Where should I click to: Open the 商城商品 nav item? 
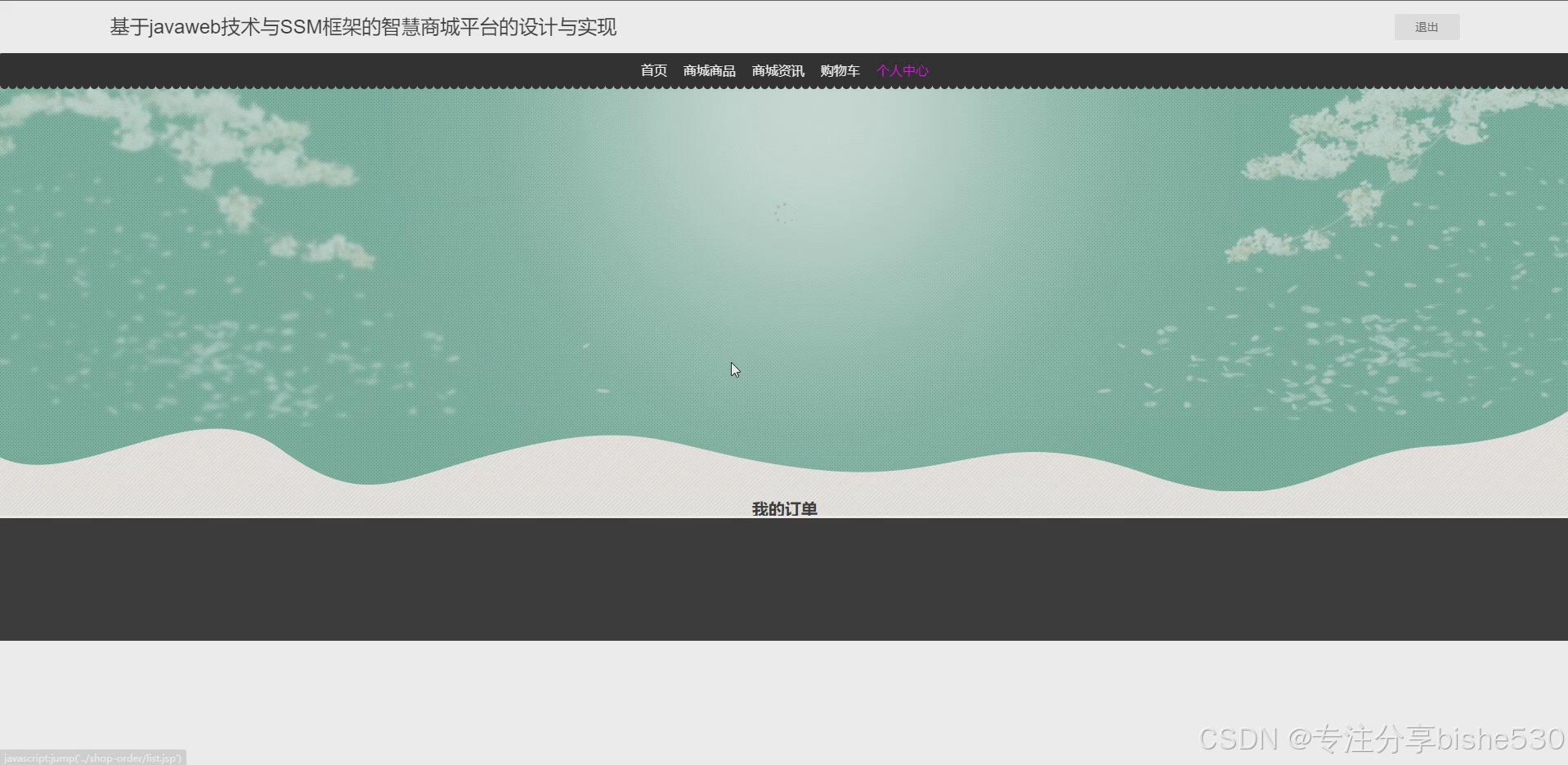click(x=709, y=71)
